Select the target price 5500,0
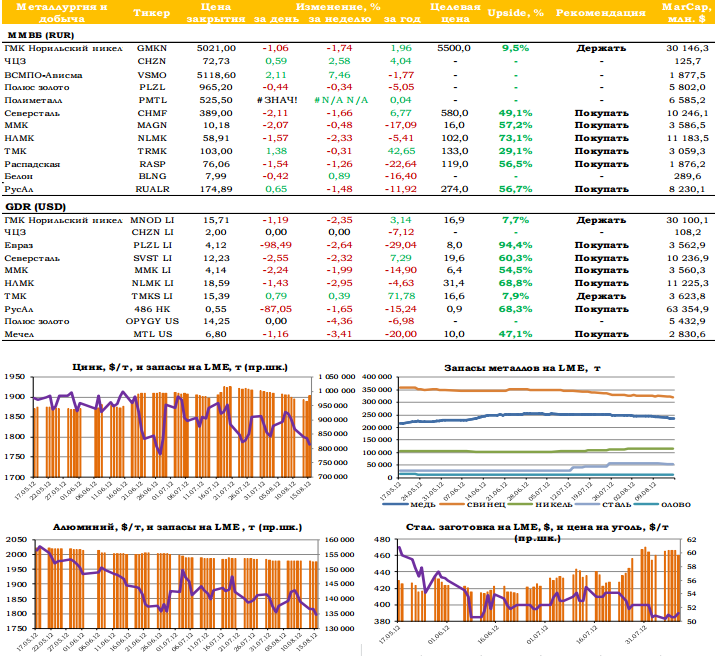 (x=454, y=48)
